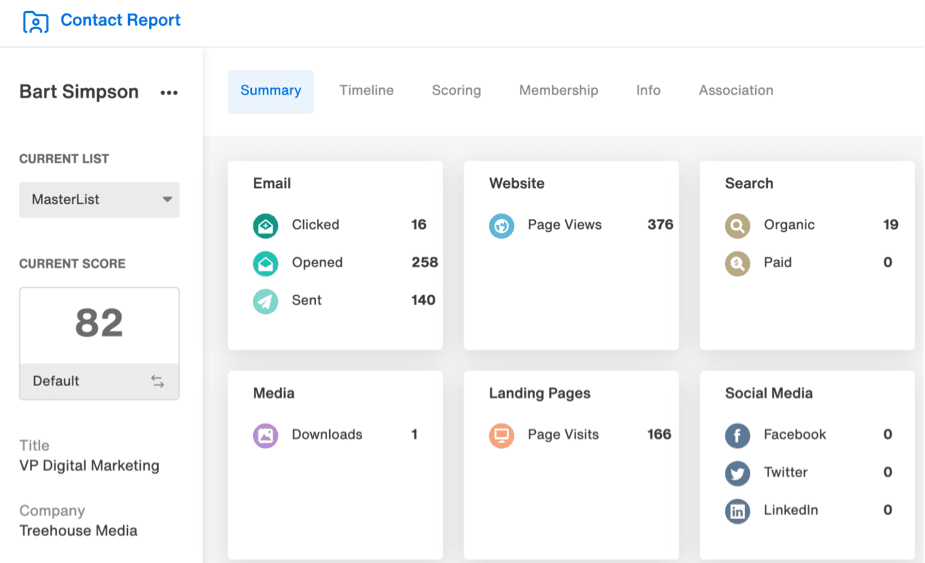Image resolution: width=925 pixels, height=563 pixels.
Task: Go to the Membership tab
Action: tap(558, 91)
